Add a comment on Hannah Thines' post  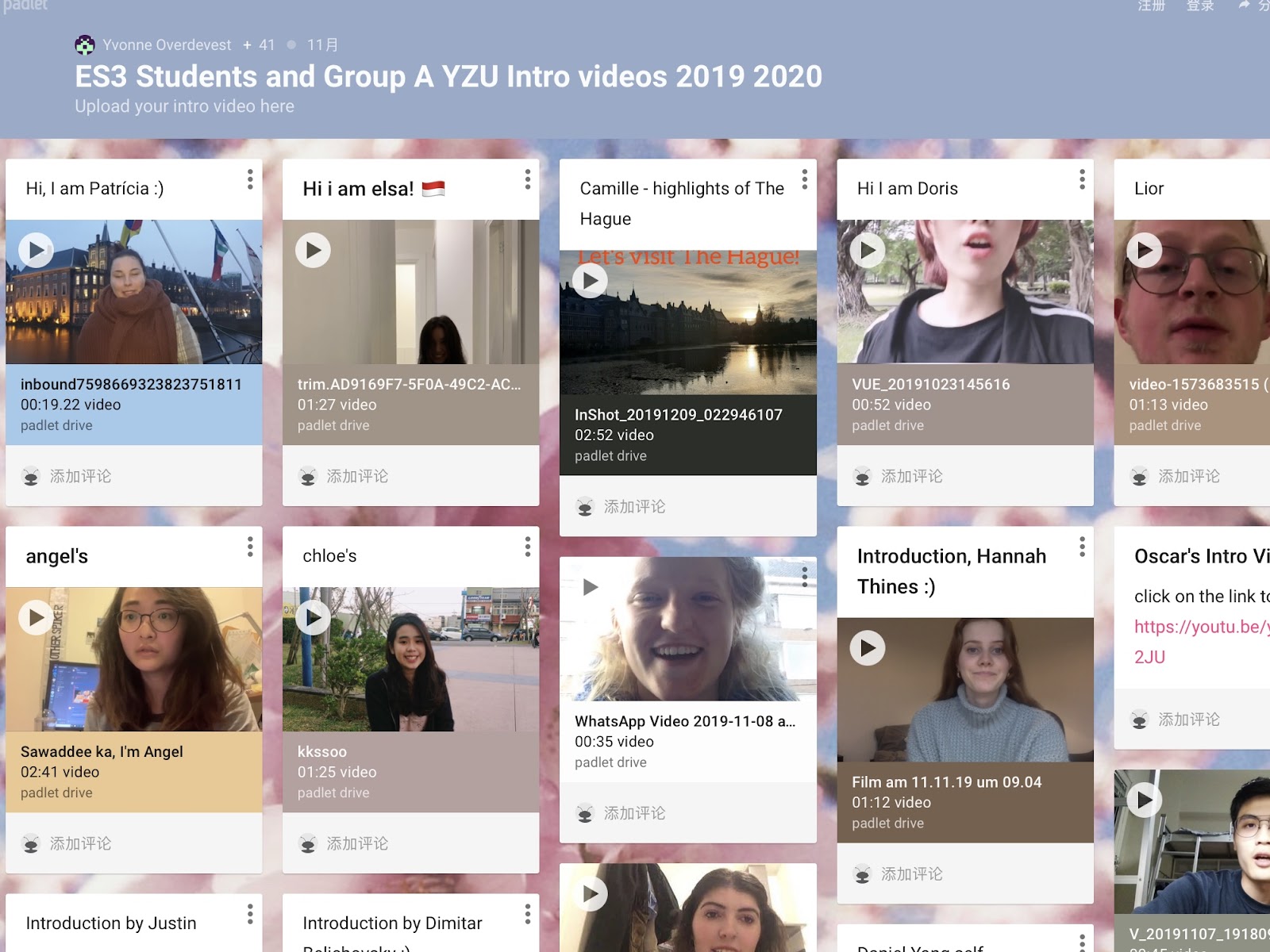(x=911, y=874)
